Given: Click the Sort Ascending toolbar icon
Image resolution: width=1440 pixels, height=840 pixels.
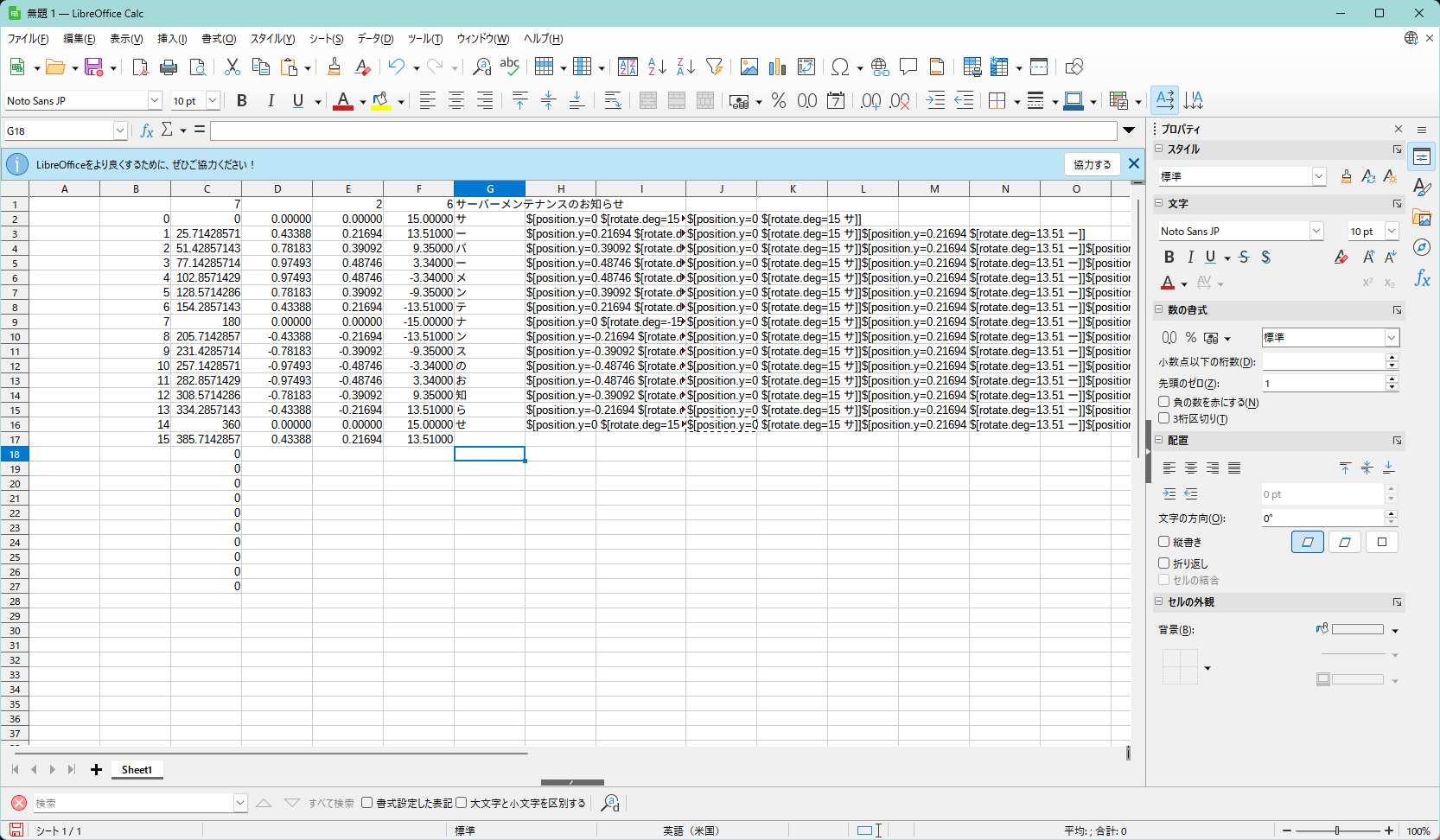Looking at the screenshot, I should 657,67.
